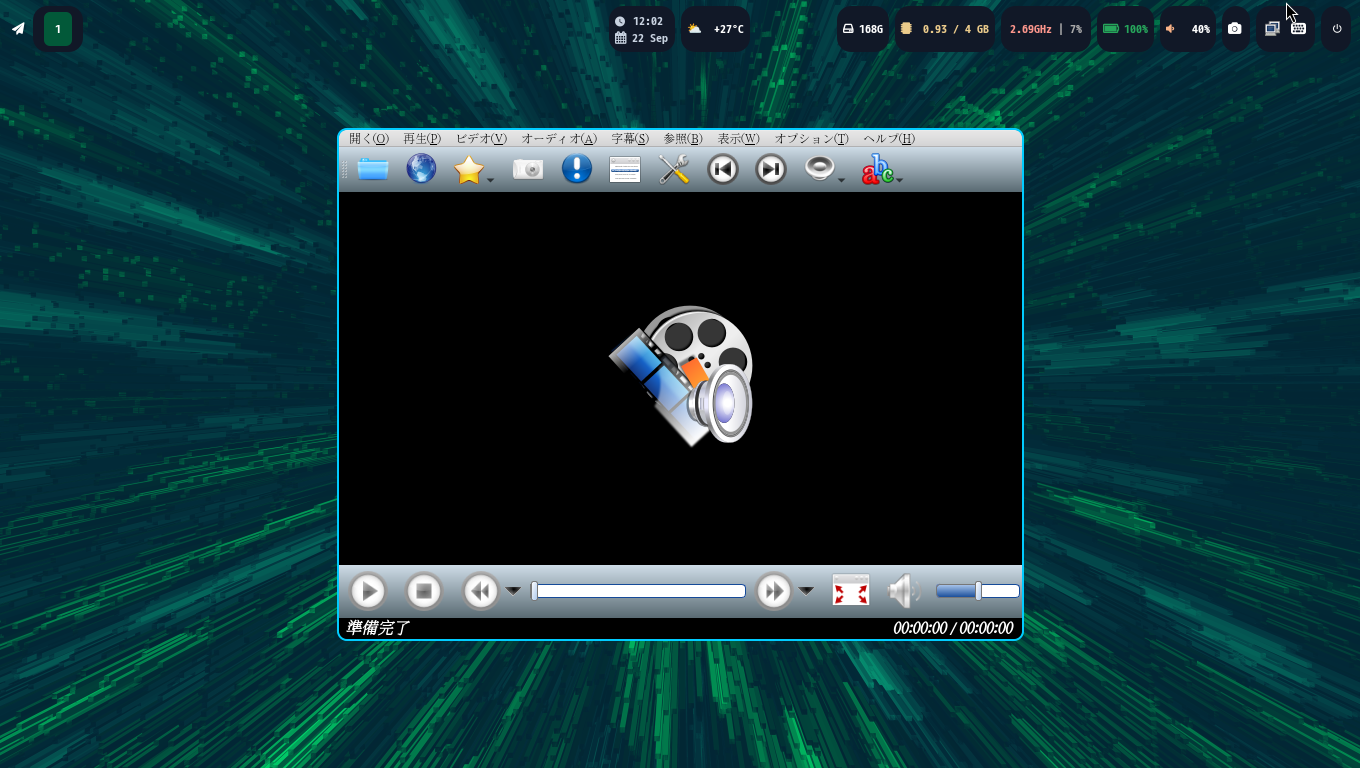Adjust the player volume slider
Viewport: 1360px width, 768px height.
[x=978, y=591]
